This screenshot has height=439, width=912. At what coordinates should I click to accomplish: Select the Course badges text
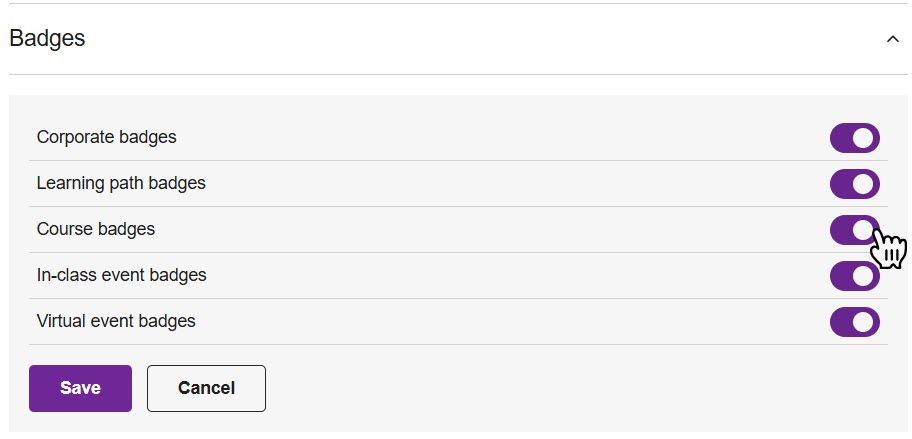[x=96, y=230]
